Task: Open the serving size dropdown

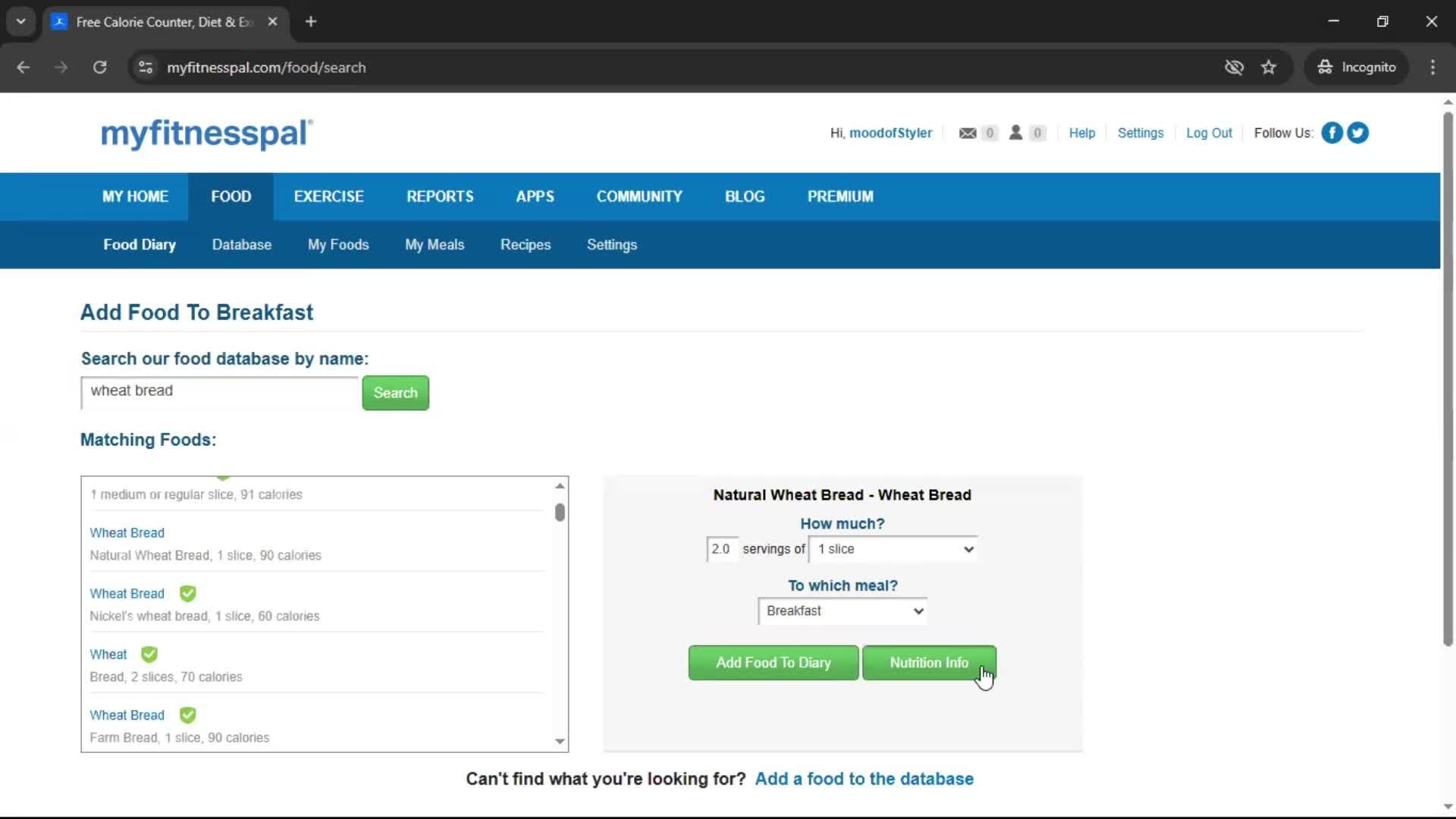Action: (x=893, y=549)
